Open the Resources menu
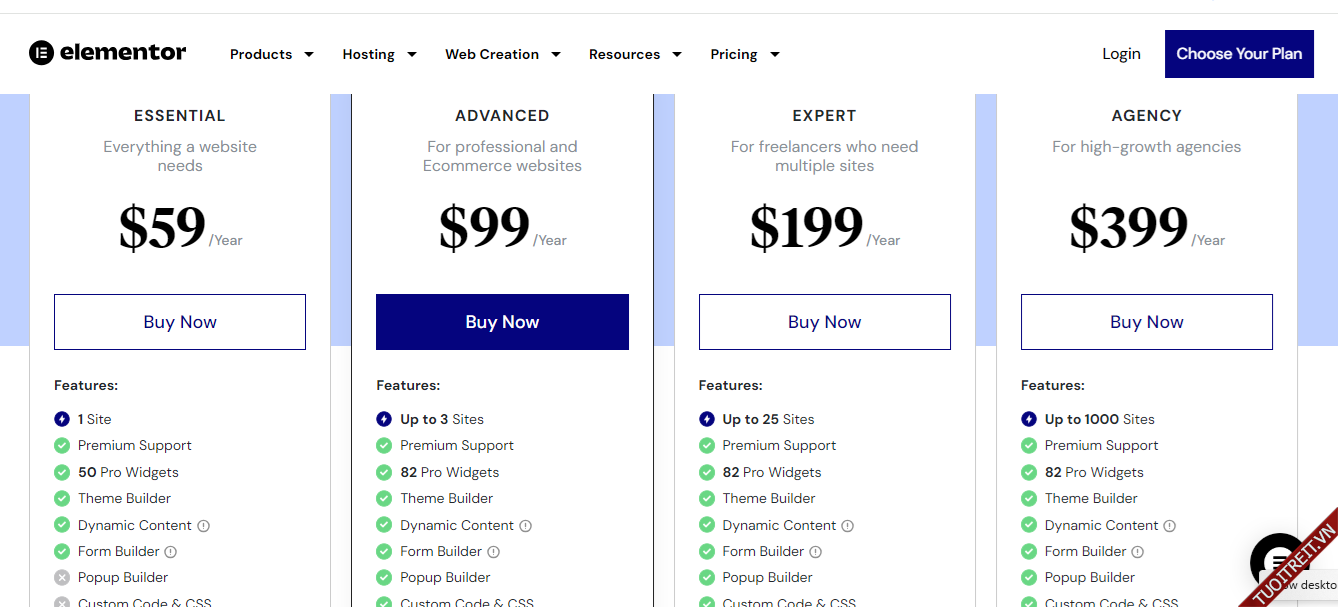 pos(634,55)
